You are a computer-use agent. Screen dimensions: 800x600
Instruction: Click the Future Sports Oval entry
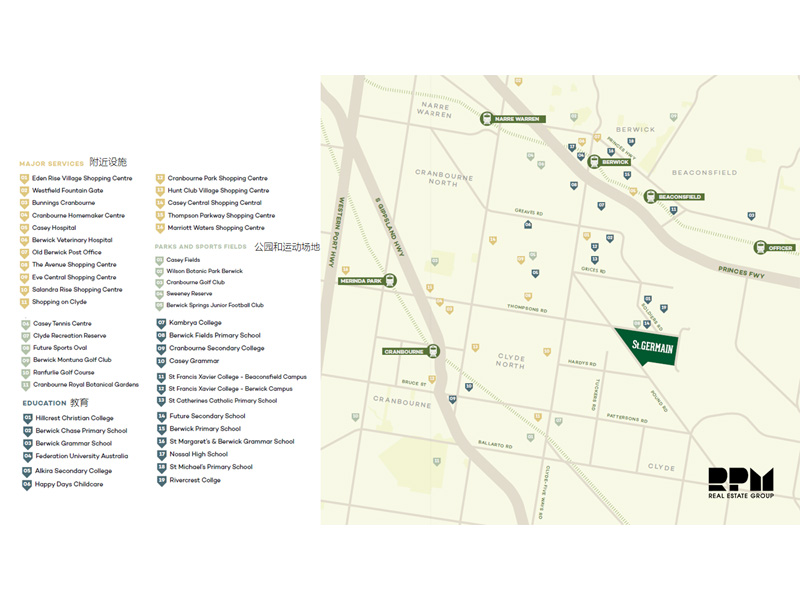pyautogui.click(x=60, y=347)
